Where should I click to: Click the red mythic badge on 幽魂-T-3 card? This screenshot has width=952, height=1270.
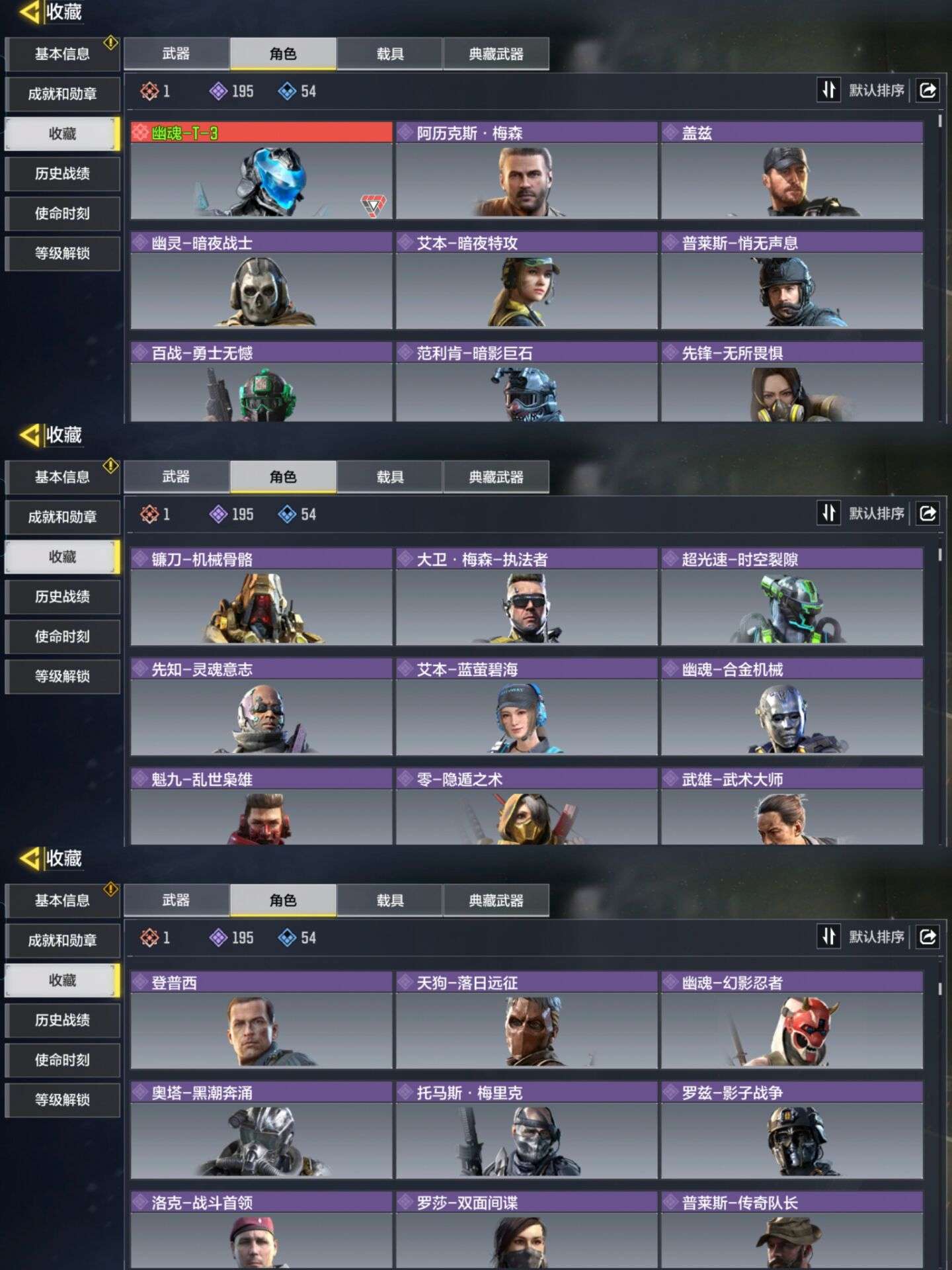point(374,206)
